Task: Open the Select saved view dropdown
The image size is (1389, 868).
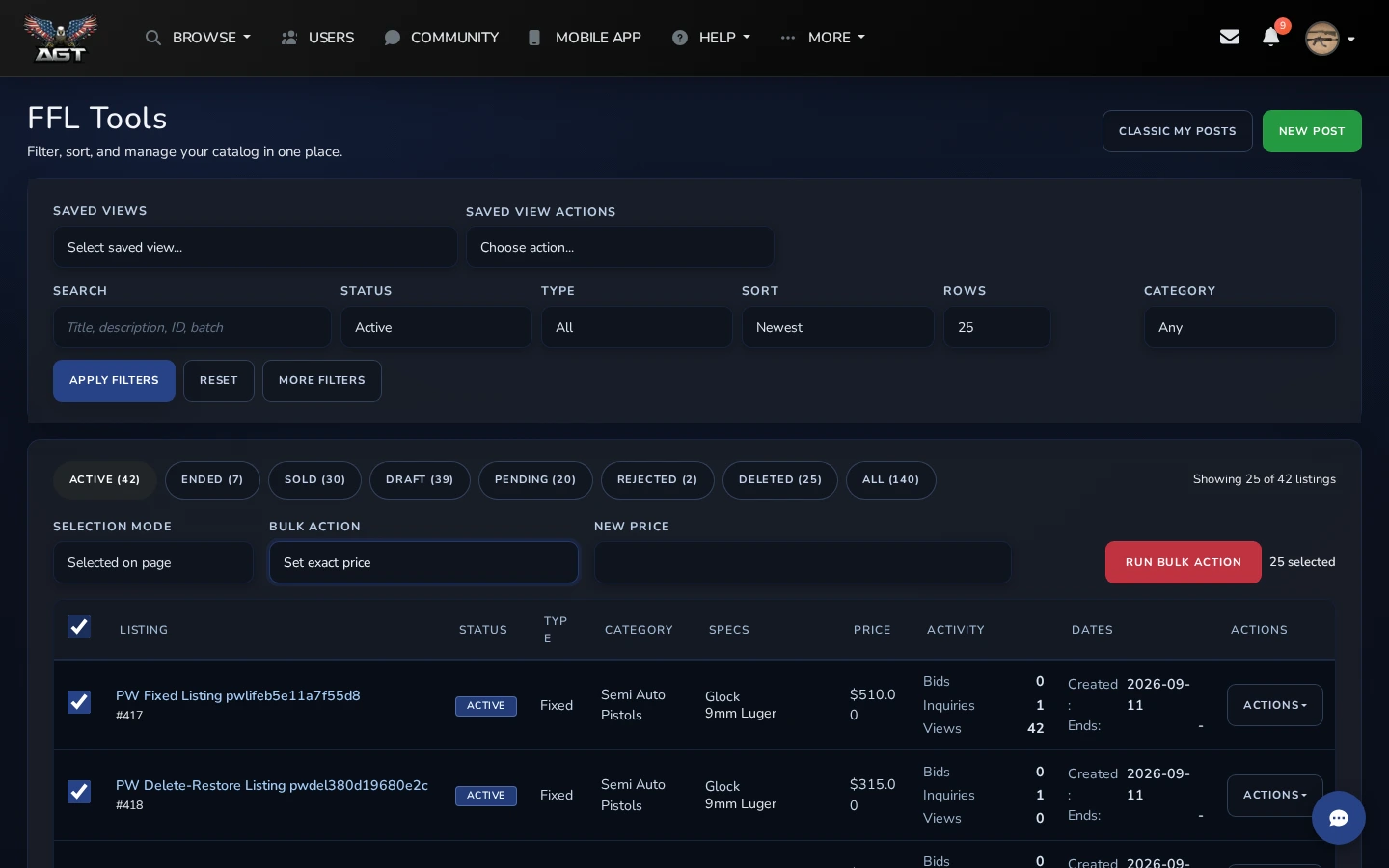Action: pyautogui.click(x=255, y=247)
